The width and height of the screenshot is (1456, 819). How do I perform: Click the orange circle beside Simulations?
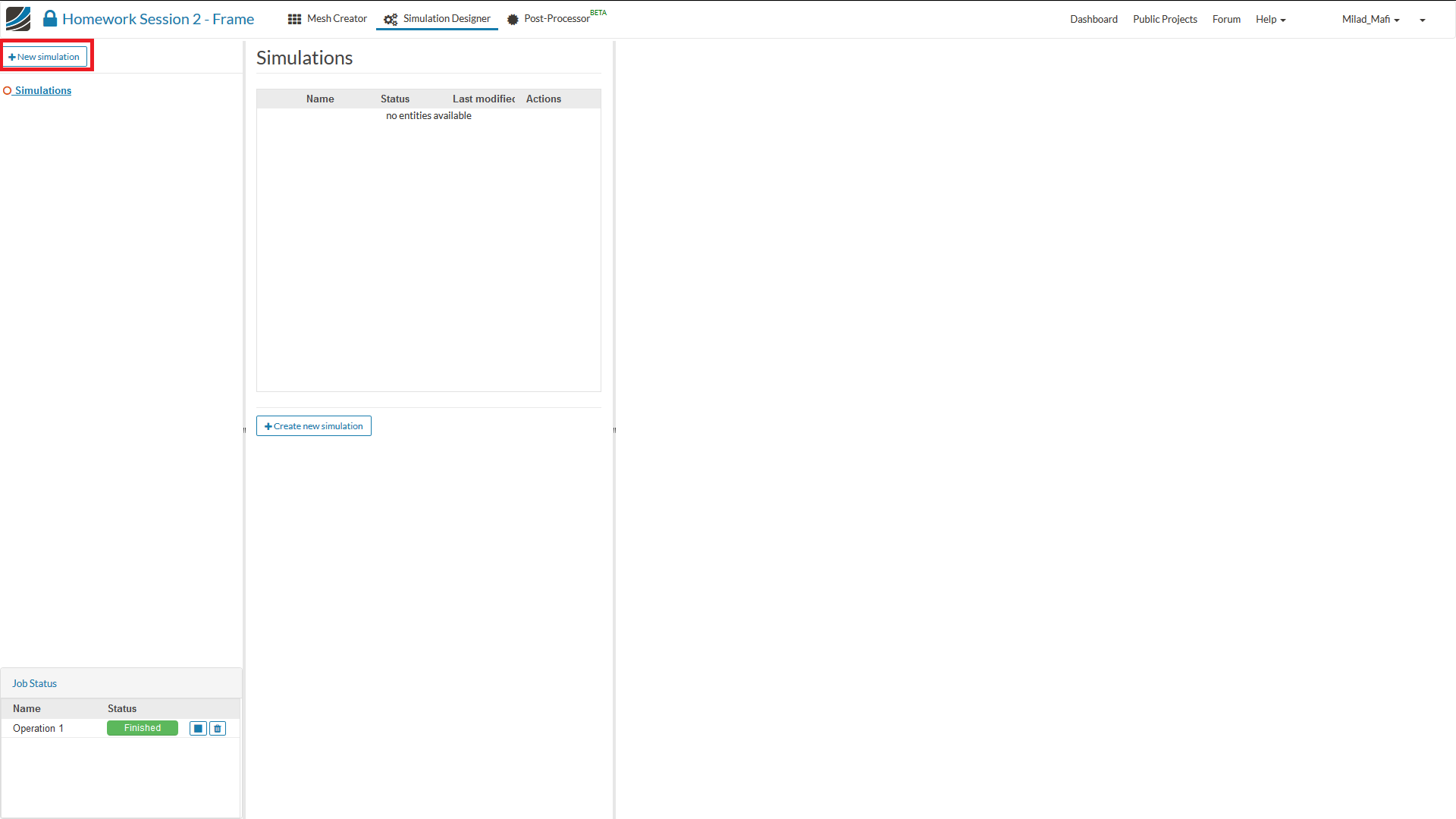point(8,91)
